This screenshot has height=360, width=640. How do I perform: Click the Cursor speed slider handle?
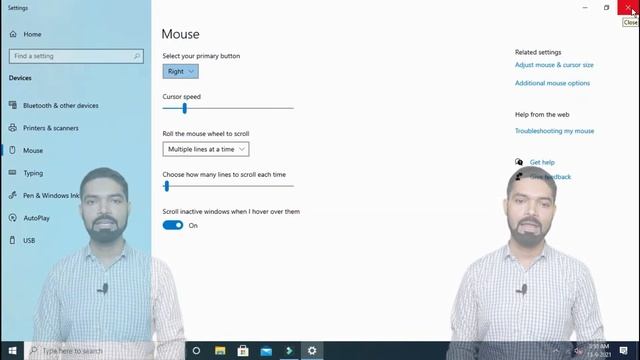pos(184,108)
